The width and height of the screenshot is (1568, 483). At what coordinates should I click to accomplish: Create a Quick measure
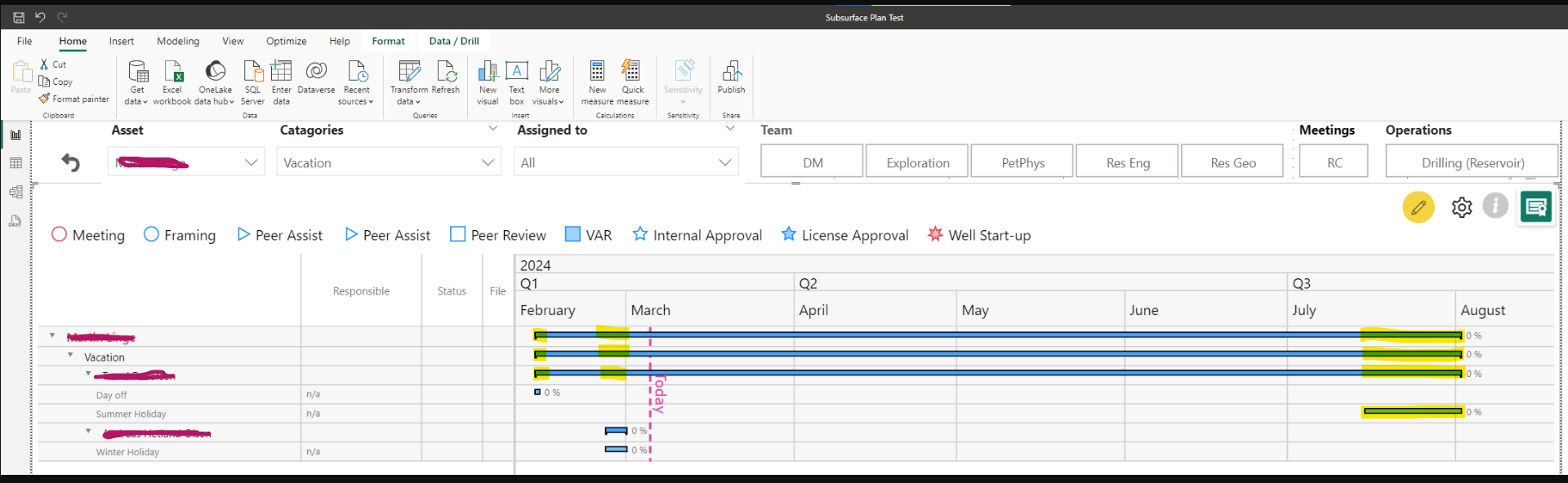[x=633, y=82]
